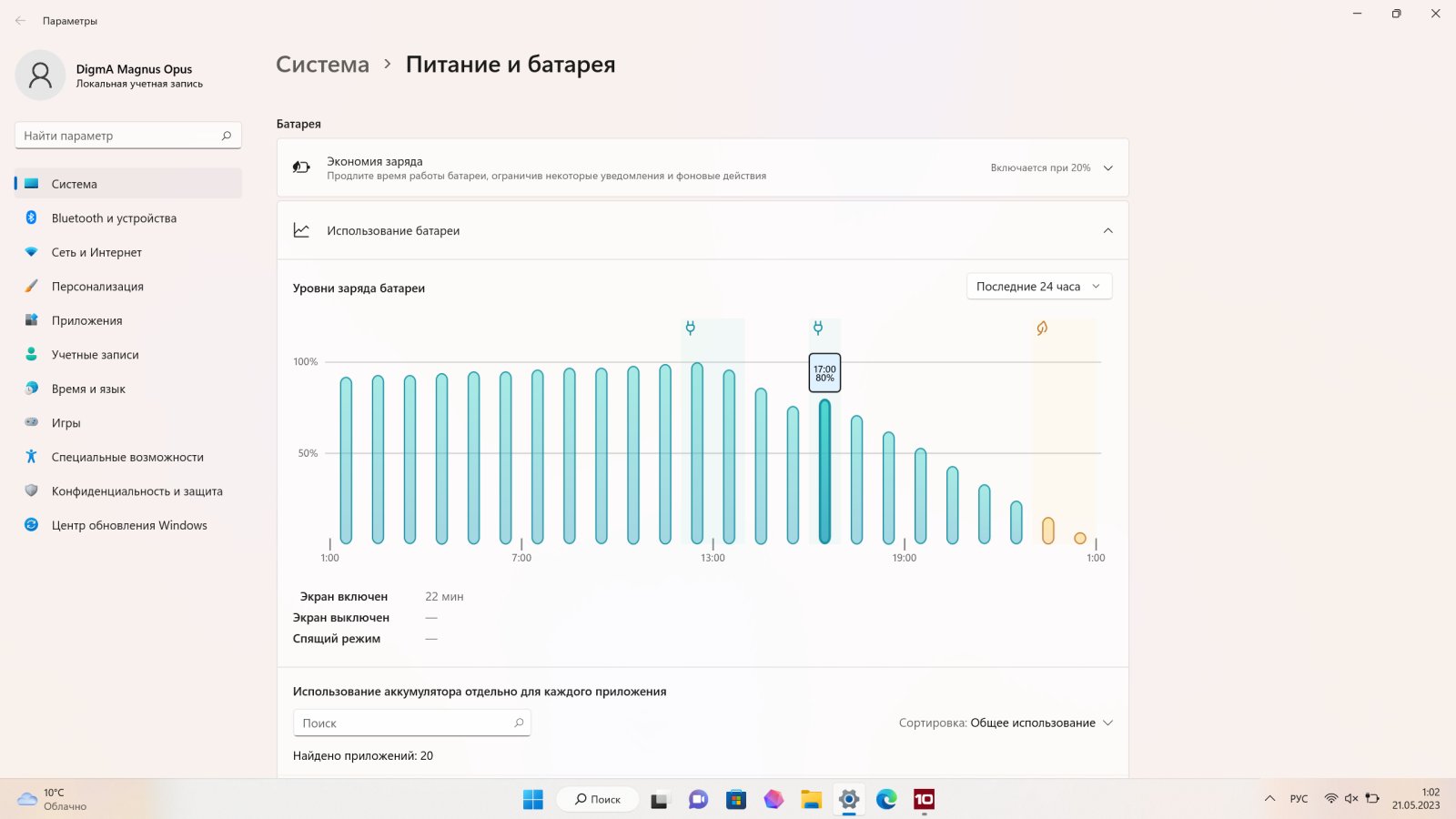Open File Explorer from the taskbar

811,799
